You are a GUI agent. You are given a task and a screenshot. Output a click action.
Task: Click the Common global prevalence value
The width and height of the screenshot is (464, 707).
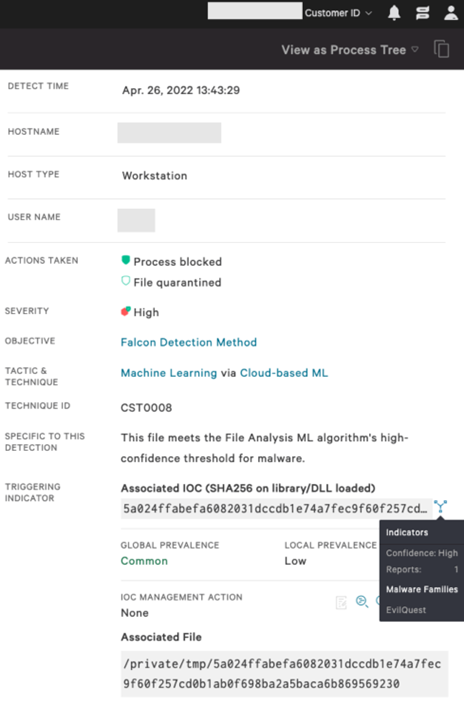coord(144,561)
